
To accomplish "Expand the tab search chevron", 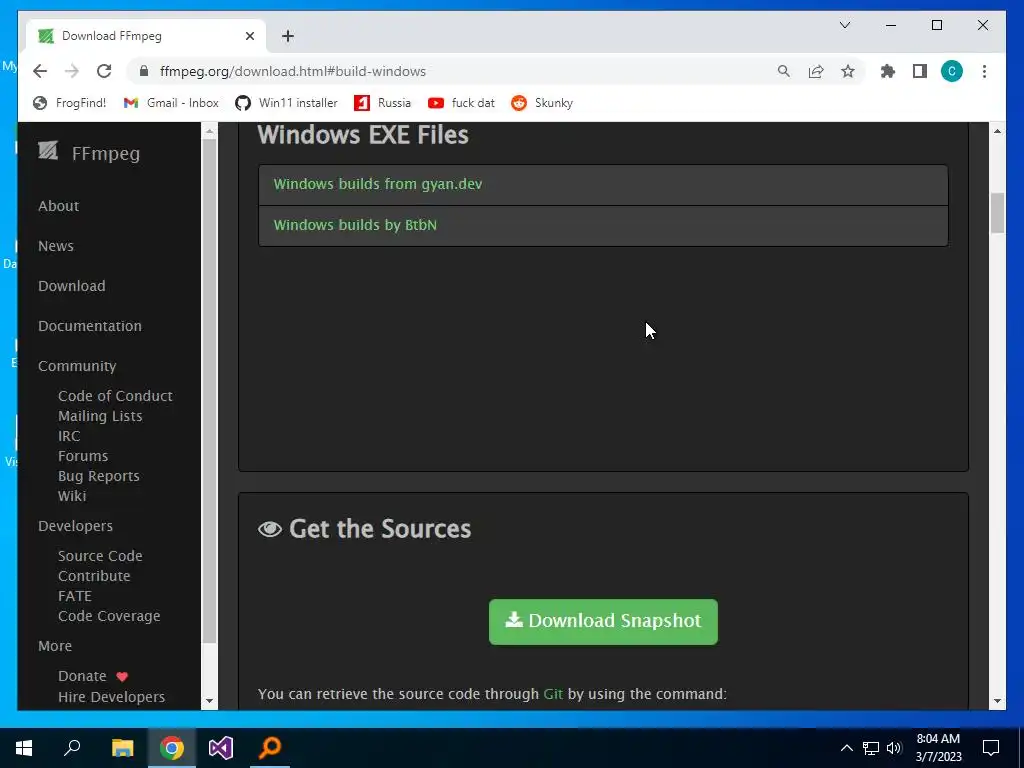I will 845,25.
